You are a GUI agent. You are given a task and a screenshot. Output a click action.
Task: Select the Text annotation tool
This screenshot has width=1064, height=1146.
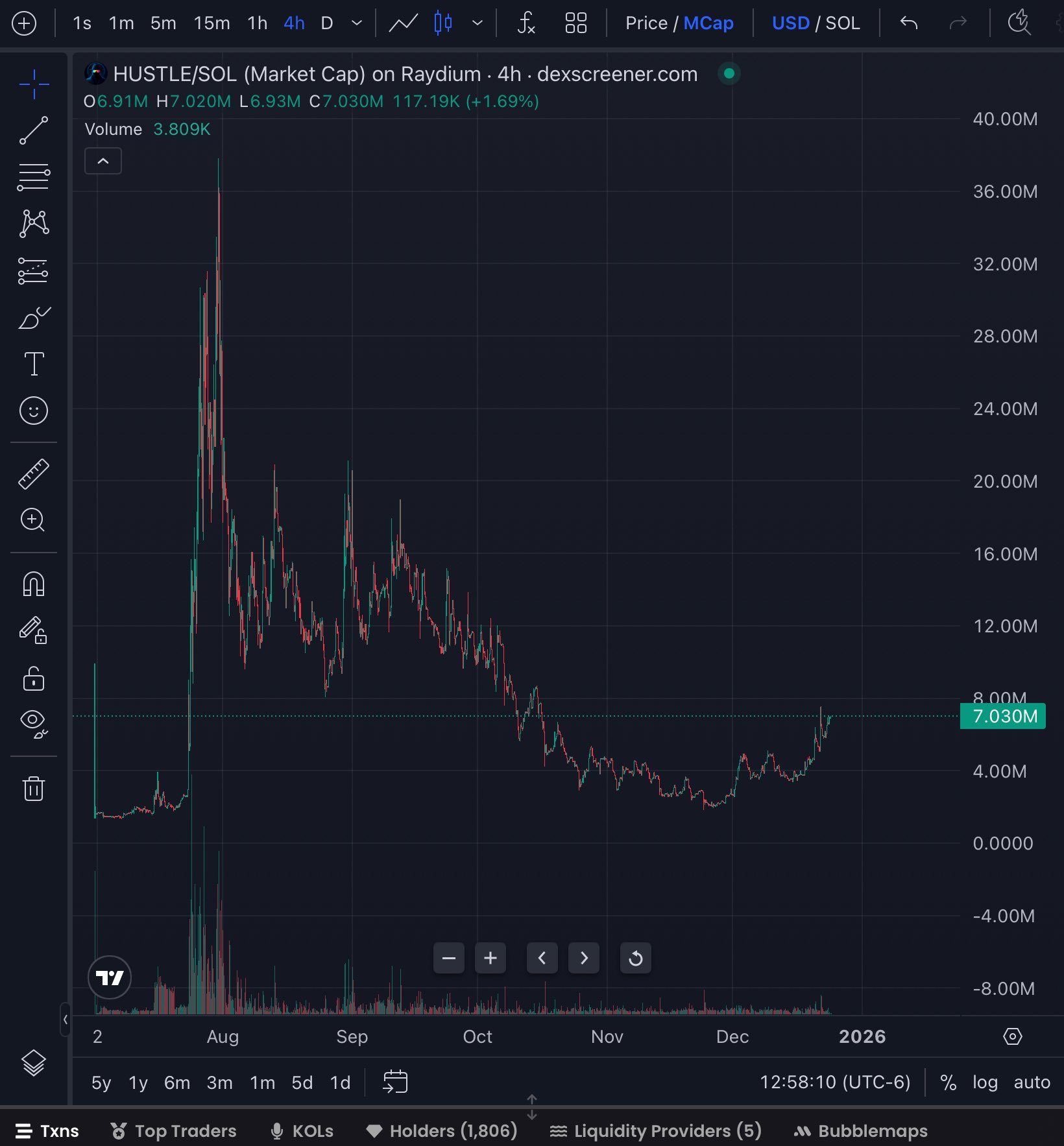click(34, 364)
